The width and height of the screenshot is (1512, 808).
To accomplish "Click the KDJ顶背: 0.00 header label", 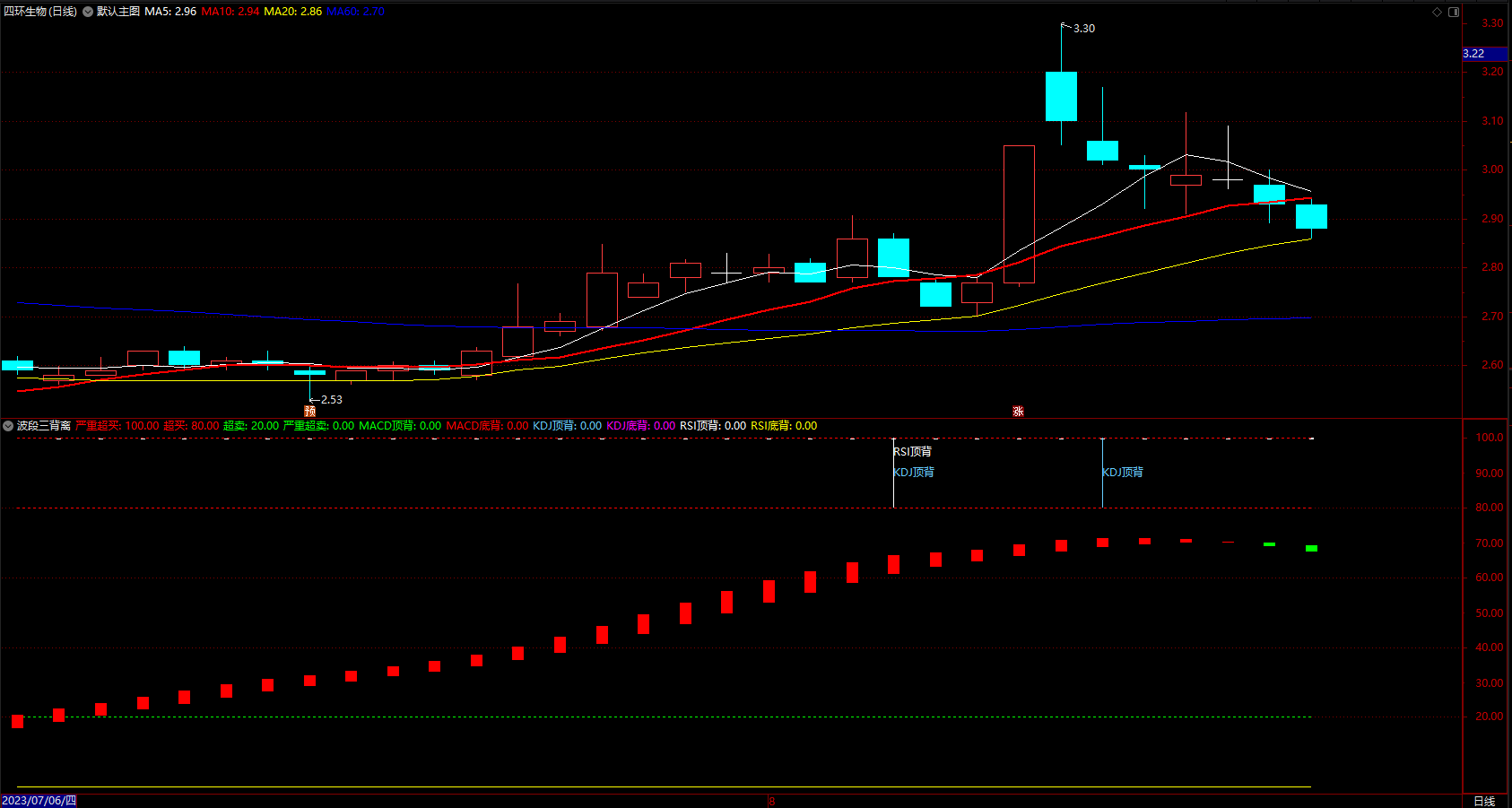I will click(568, 426).
